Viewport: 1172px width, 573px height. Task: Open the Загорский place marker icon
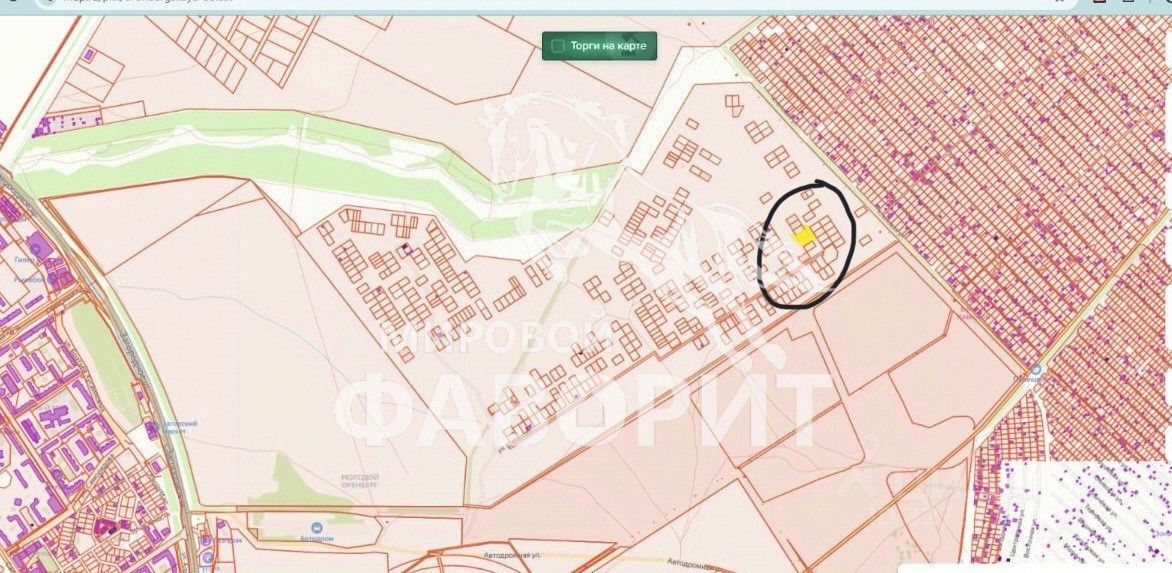(152, 429)
